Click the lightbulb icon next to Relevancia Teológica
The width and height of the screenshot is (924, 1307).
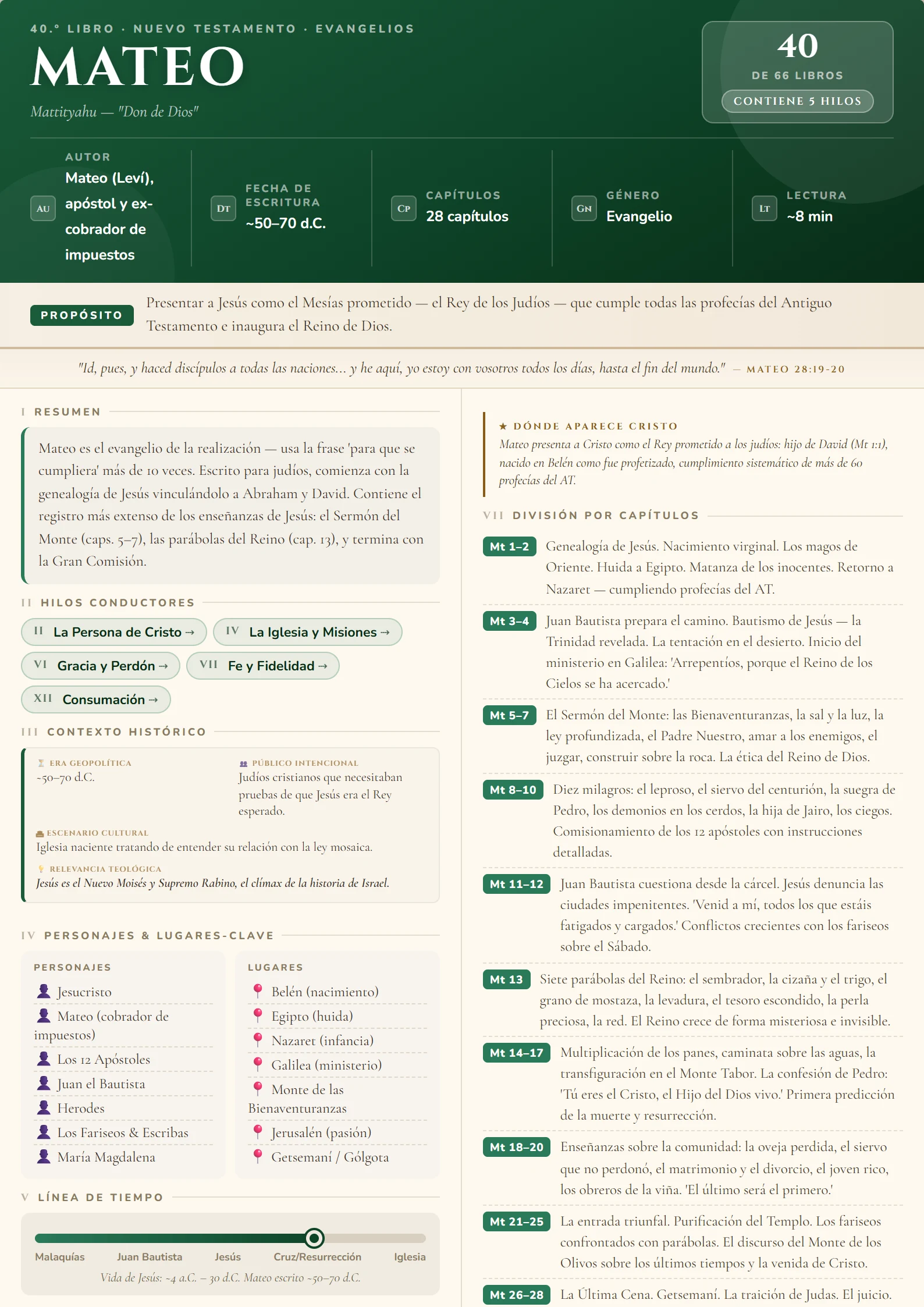pyautogui.click(x=41, y=869)
